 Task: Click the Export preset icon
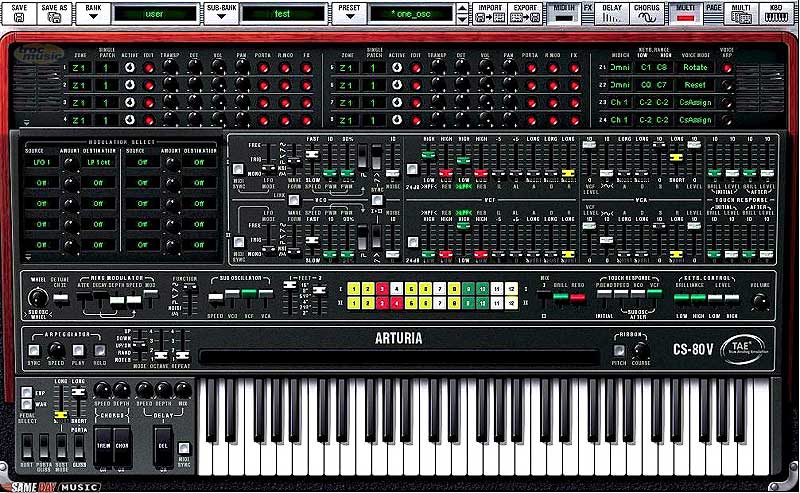pyautogui.click(x=525, y=14)
